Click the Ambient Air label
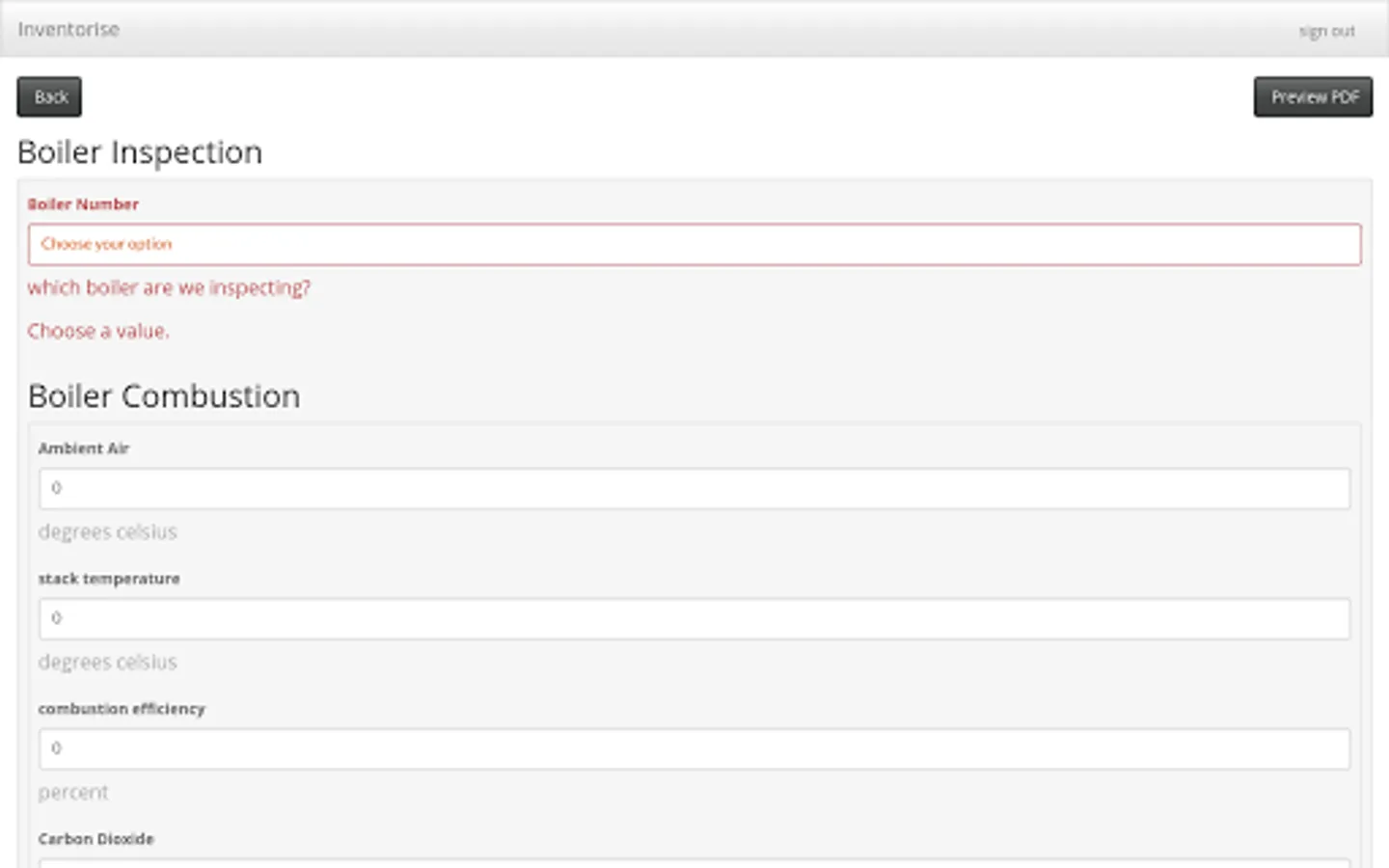1389x868 pixels. 84,448
